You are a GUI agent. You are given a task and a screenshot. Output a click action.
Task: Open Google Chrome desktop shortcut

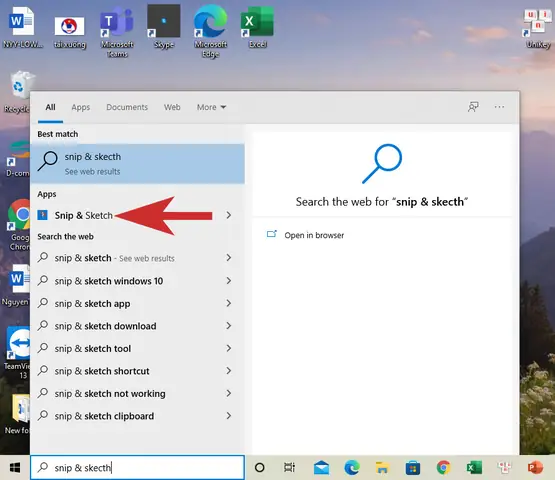18,225
